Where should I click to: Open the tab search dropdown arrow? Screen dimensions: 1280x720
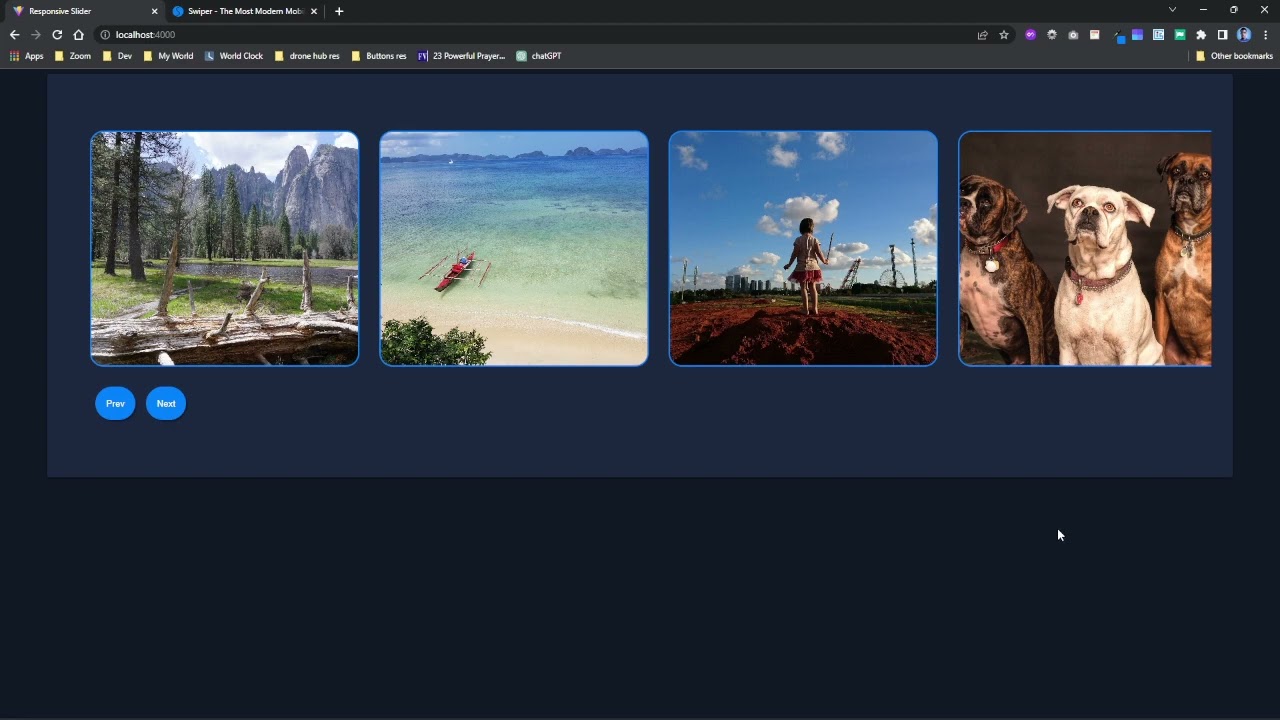[x=1172, y=10]
